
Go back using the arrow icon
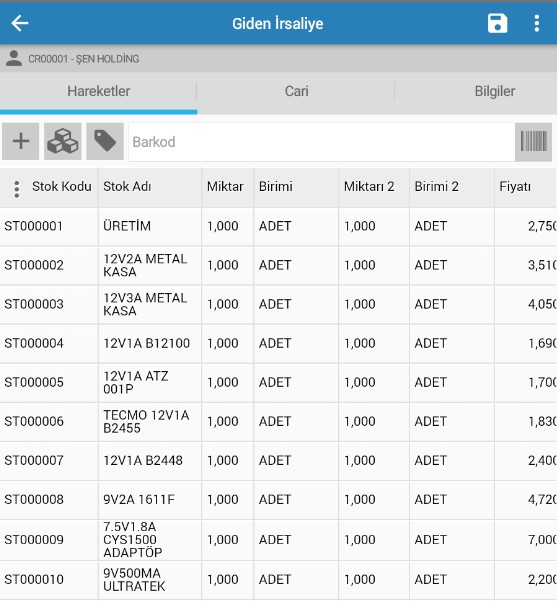click(20, 23)
